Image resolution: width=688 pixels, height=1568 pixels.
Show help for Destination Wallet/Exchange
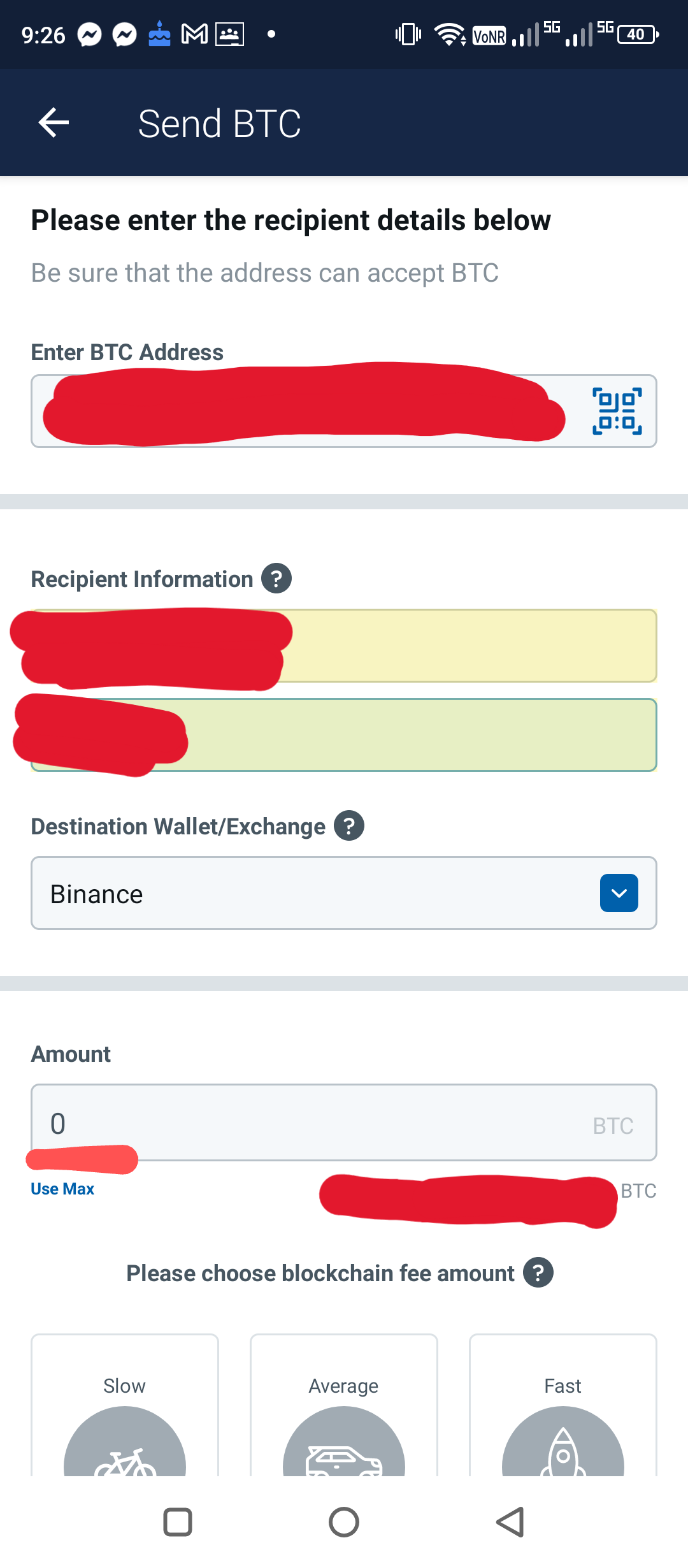tap(349, 825)
